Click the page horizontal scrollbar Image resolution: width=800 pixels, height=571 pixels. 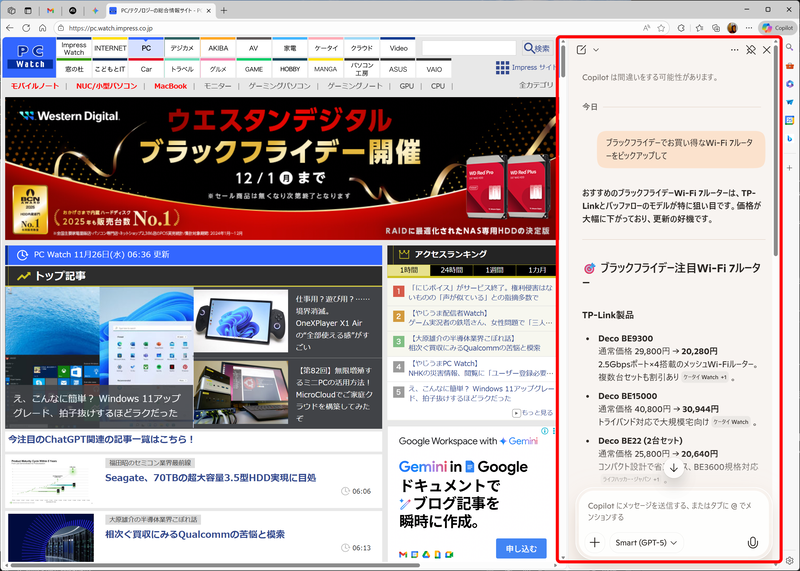coord(214,565)
